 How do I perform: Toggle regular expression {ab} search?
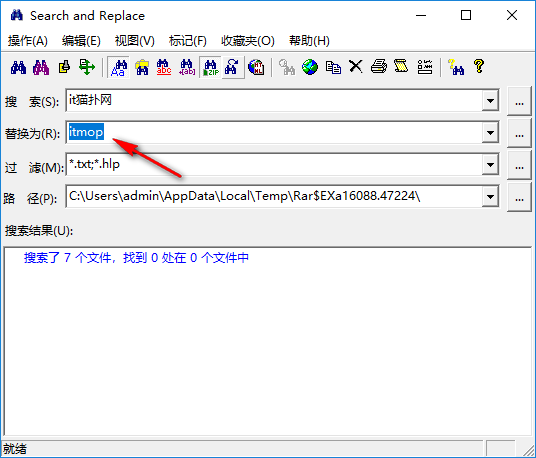click(x=187, y=67)
